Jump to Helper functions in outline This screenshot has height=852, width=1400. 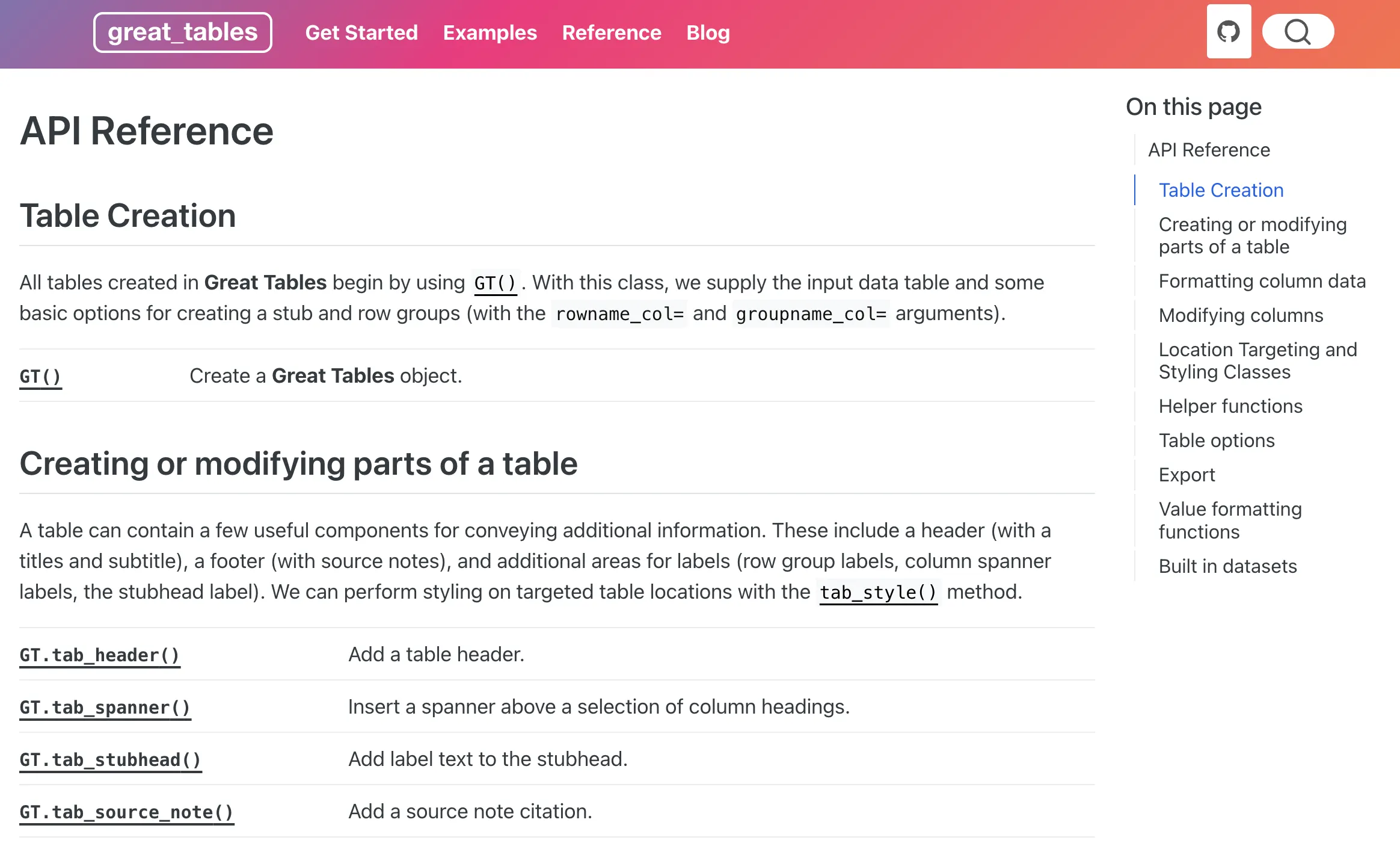pos(1230,406)
